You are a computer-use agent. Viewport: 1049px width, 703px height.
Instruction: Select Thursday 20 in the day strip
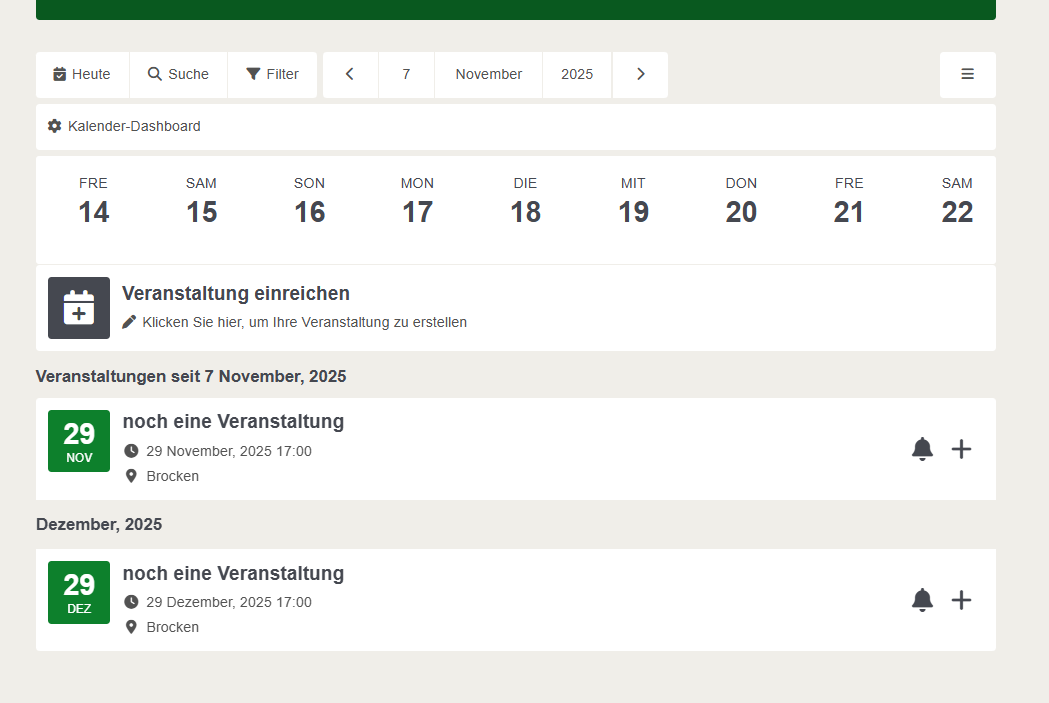coord(741,202)
